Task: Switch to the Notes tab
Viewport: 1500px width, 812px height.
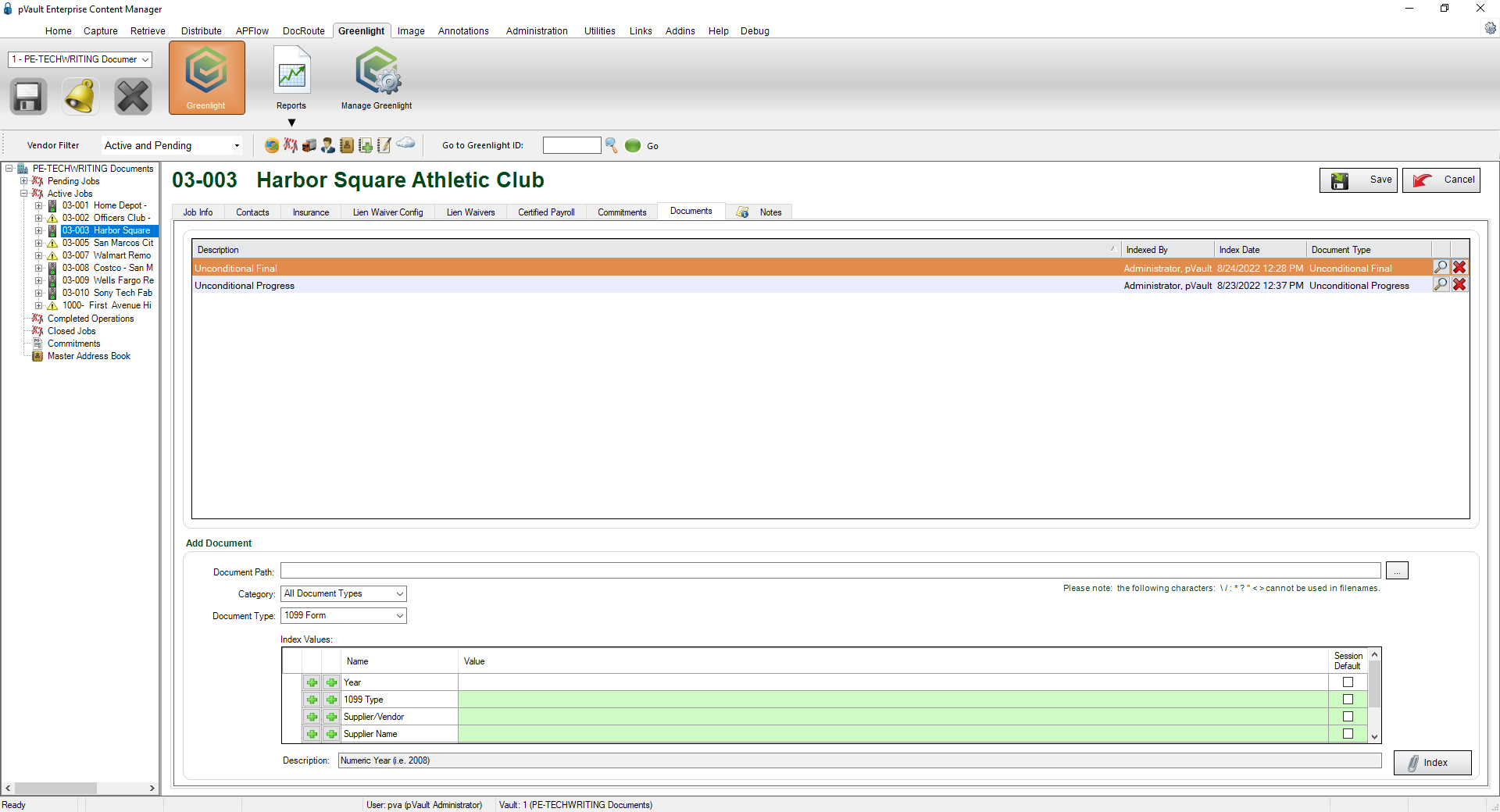Action: (759, 212)
